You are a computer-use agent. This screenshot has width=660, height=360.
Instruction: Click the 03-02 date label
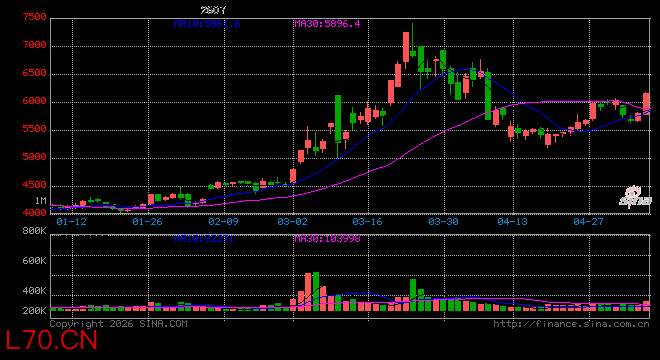coord(293,221)
